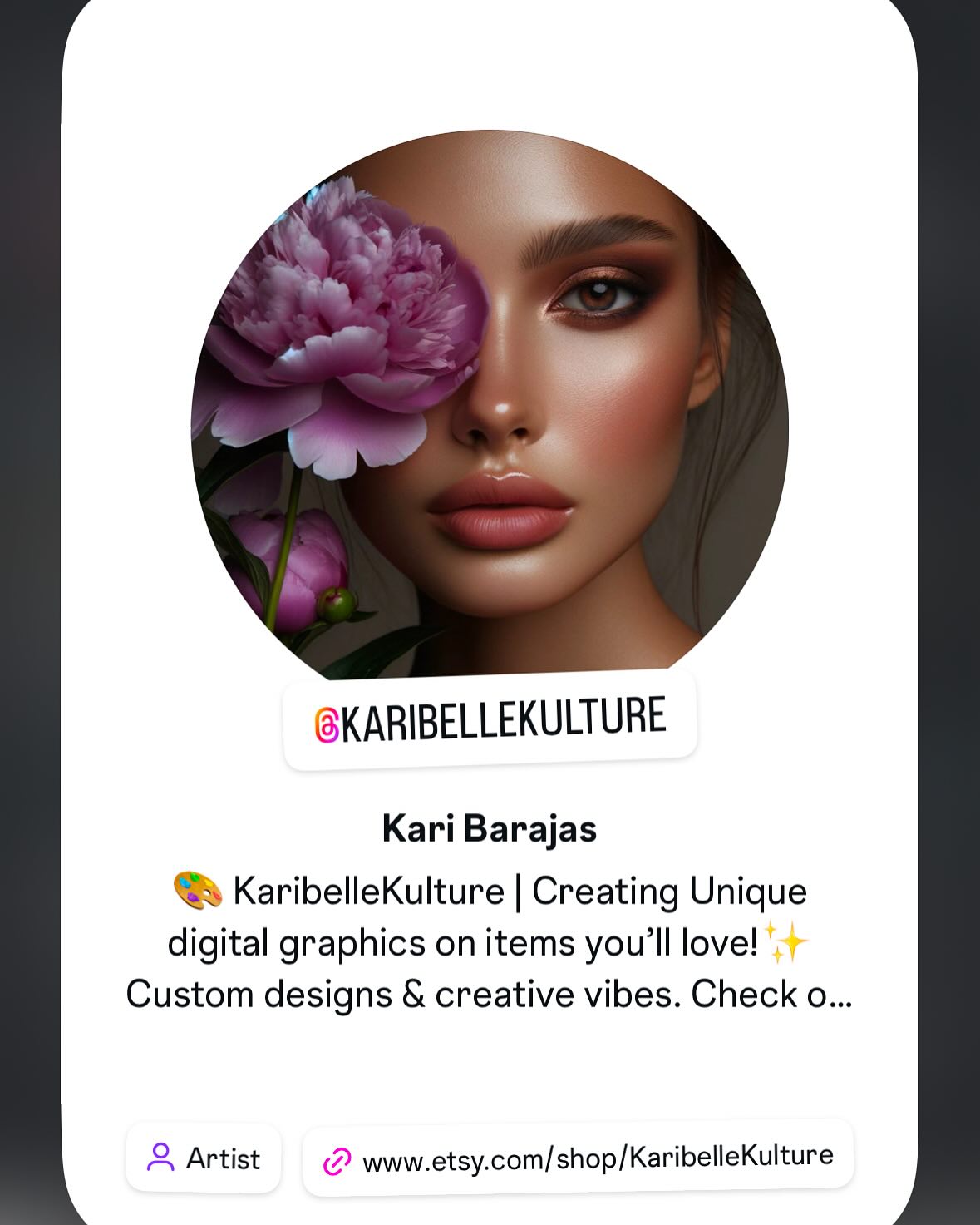Image resolution: width=980 pixels, height=1225 pixels.
Task: Click the pink chain link icon
Action: click(337, 1161)
